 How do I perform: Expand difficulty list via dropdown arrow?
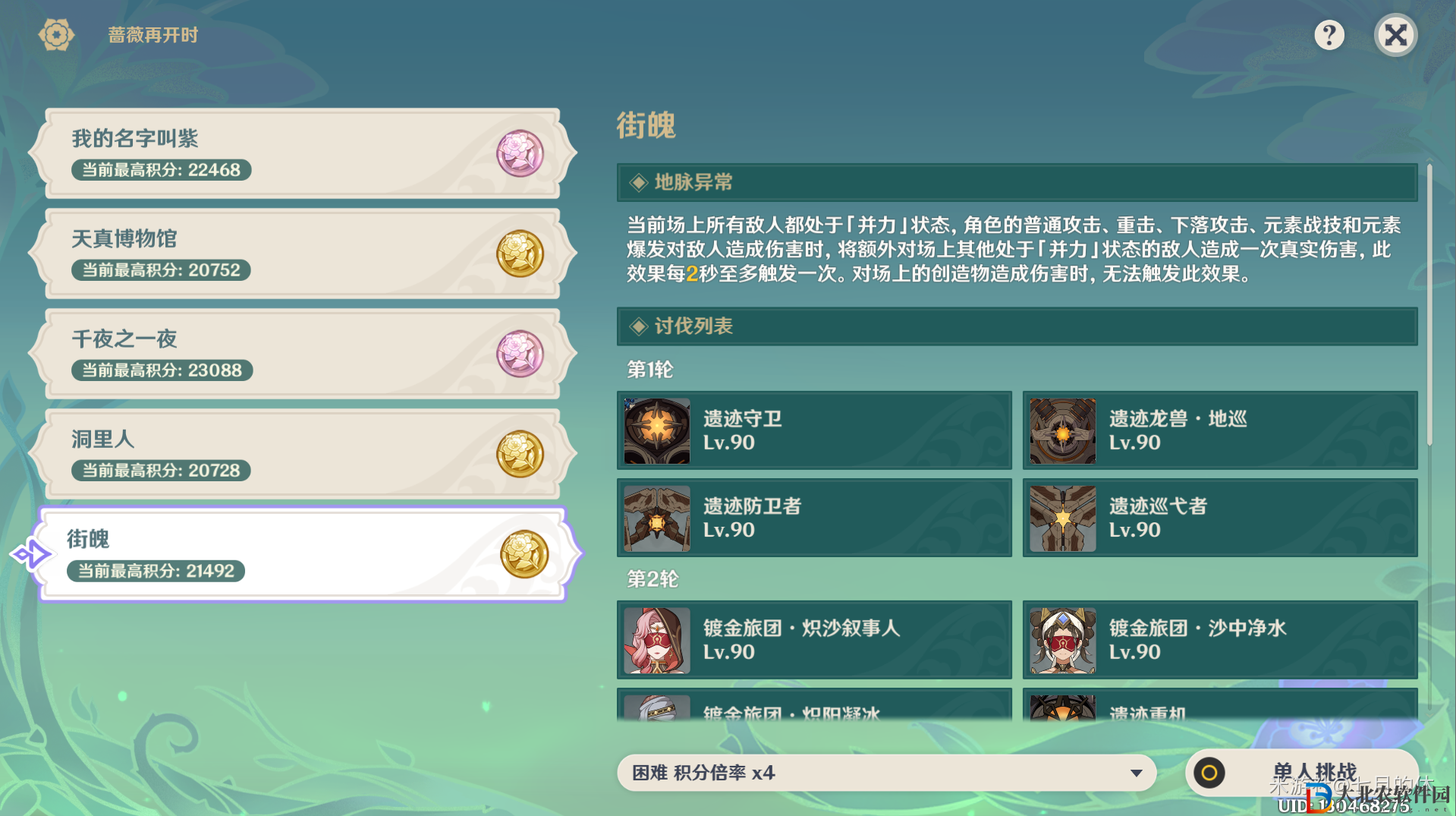point(1136,773)
